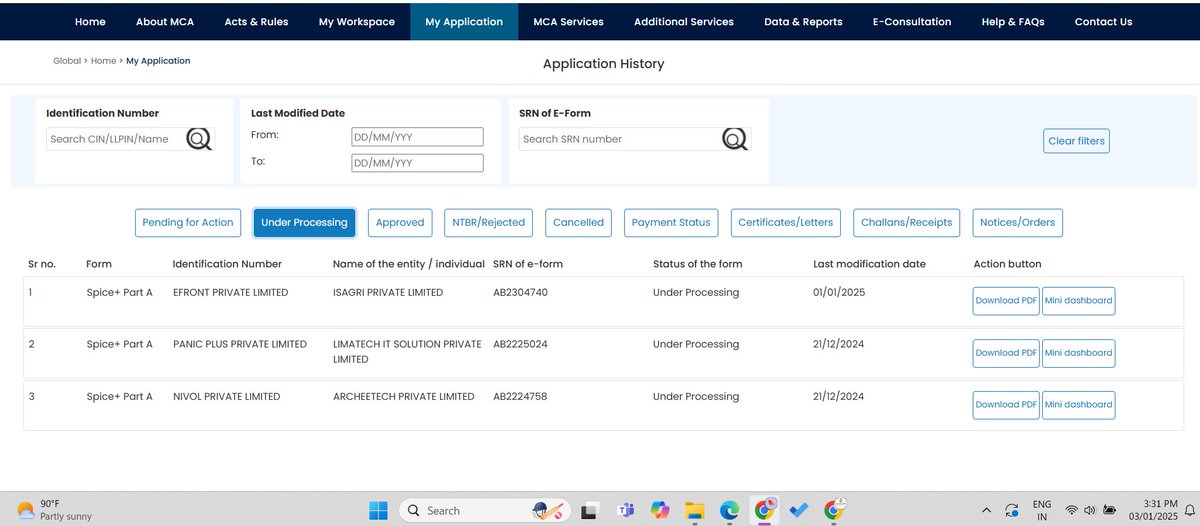Download PDF for ISAGRI PRIVATE LIMITED
This screenshot has width=1200, height=526.
click(x=1006, y=301)
